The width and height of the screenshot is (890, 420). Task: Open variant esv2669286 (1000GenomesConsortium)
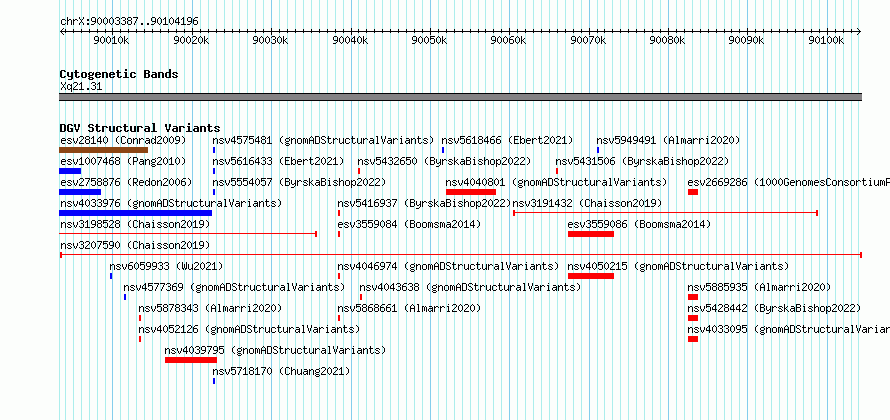coord(788,182)
